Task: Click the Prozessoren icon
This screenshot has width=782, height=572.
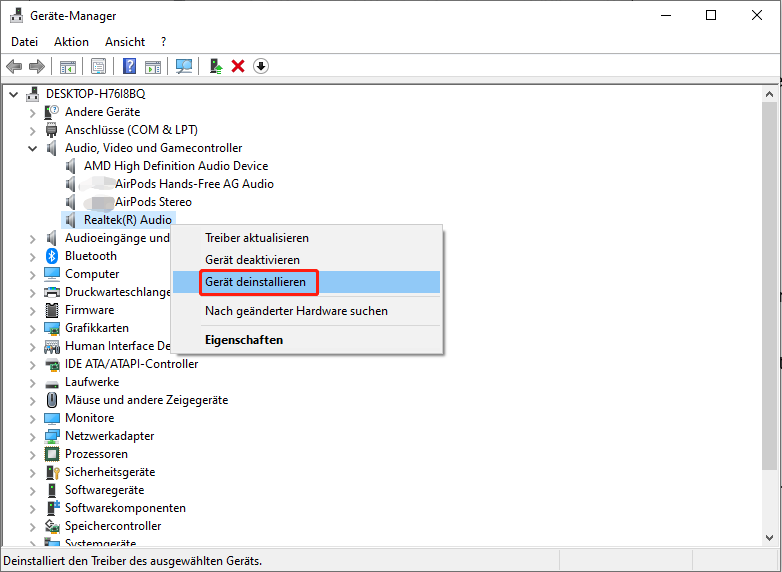Action: [x=52, y=454]
